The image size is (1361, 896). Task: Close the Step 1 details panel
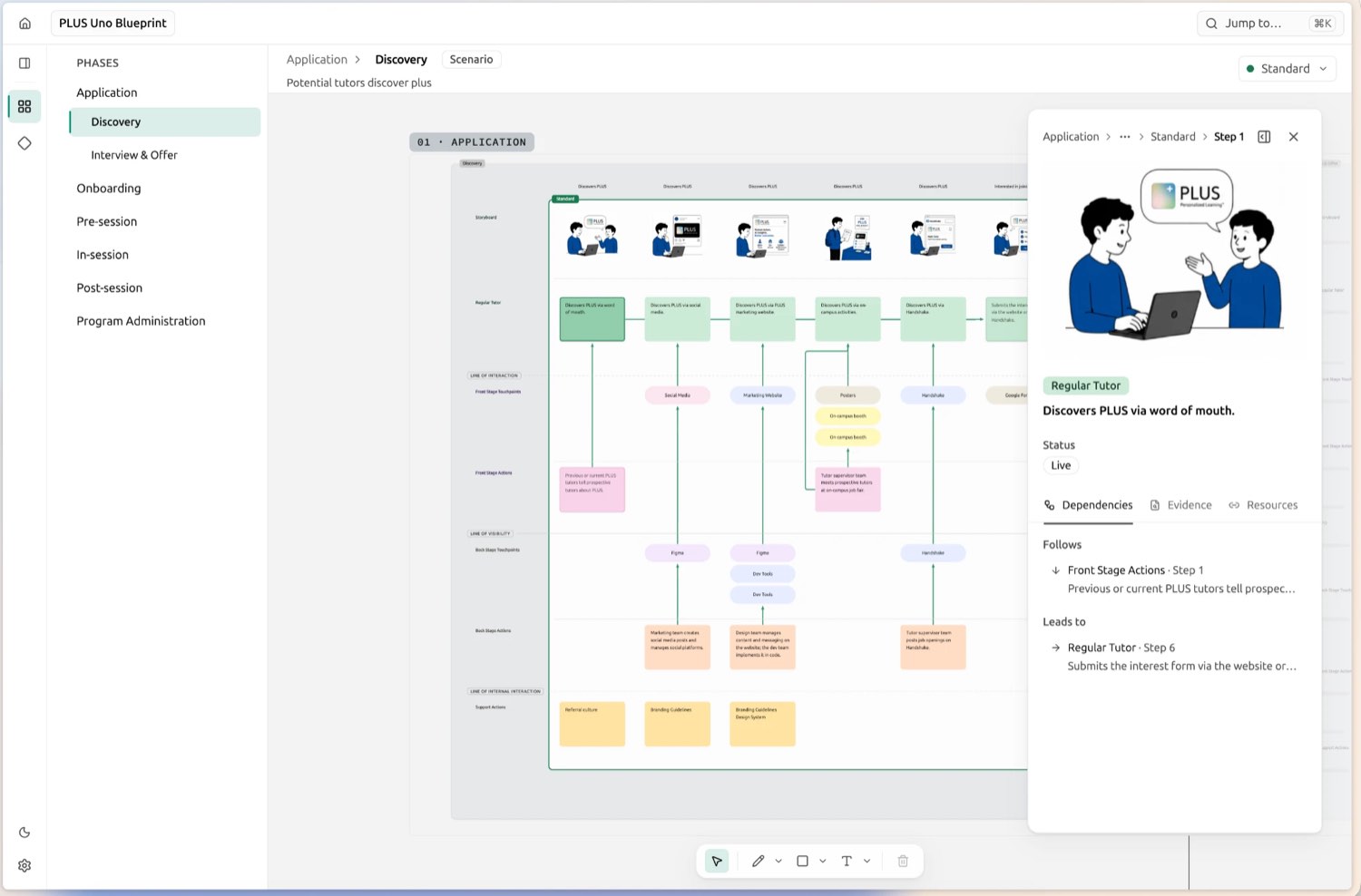pos(1294,137)
